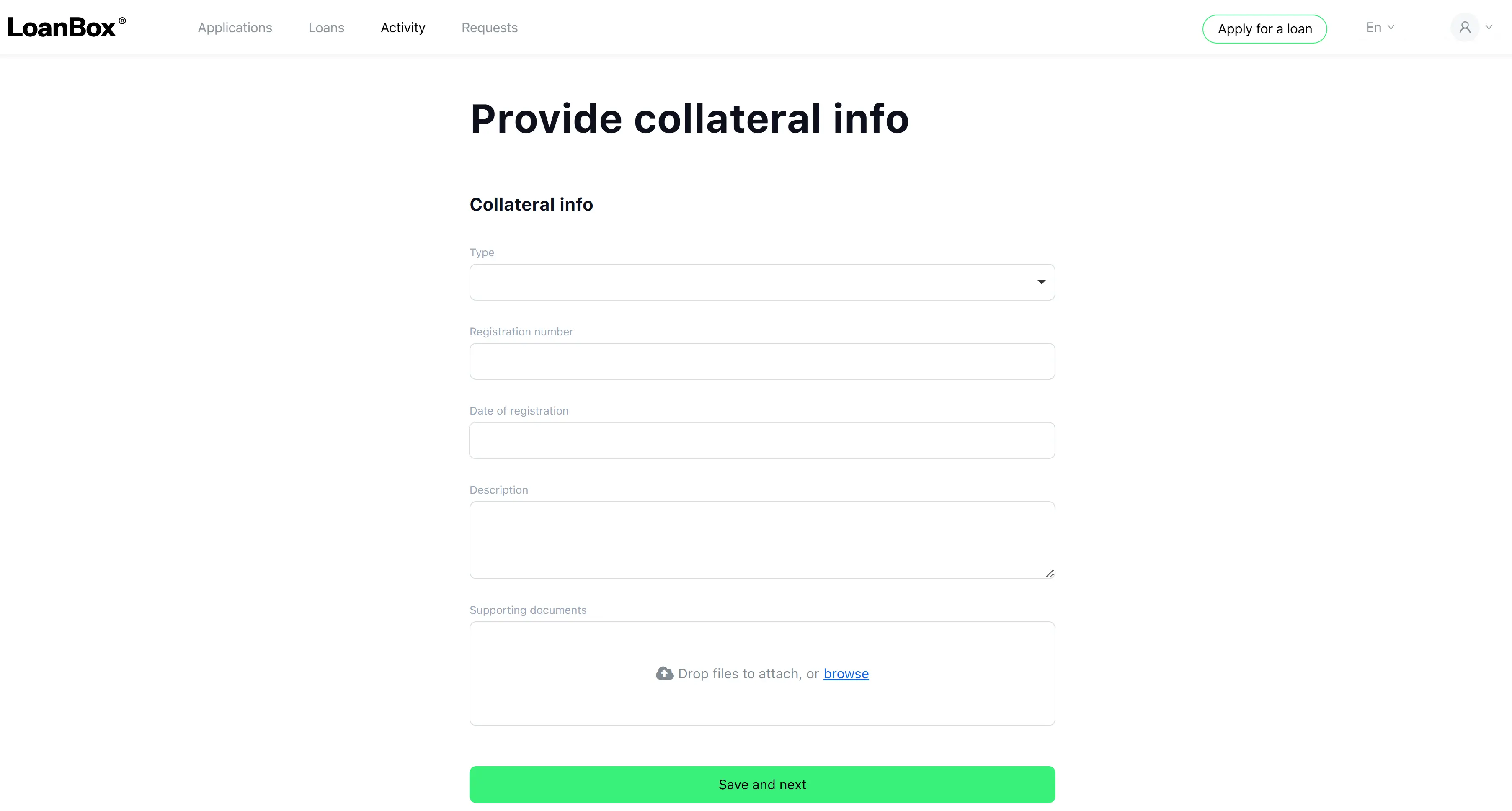The width and height of the screenshot is (1512, 811).
Task: Open the Requests tab
Action: pos(490,28)
